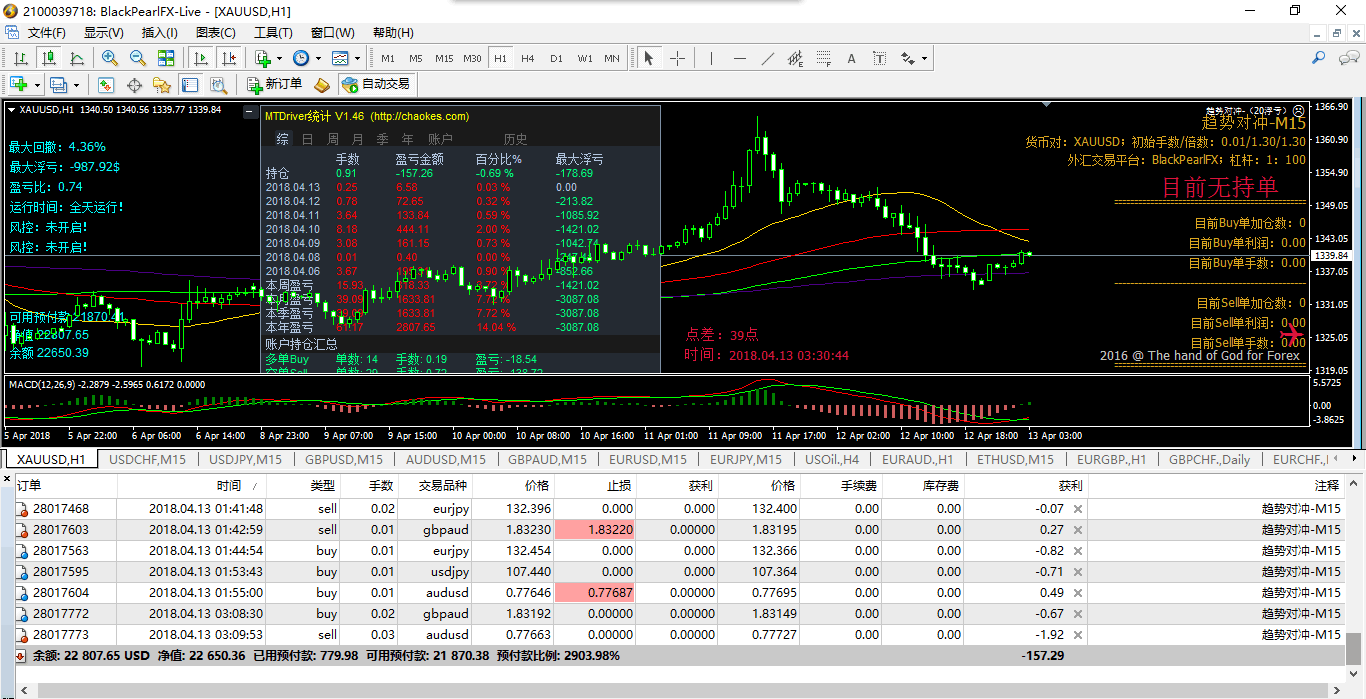
Task: Expand the indicators list dropdown arrow
Action: point(279,58)
